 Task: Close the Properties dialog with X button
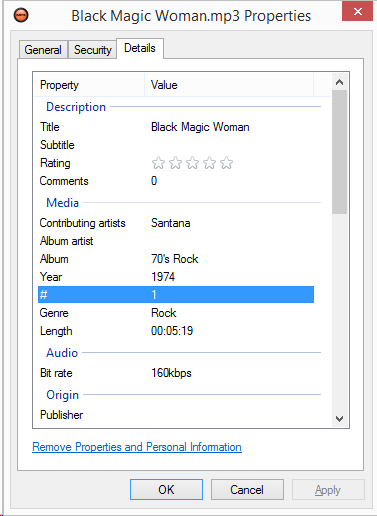click(357, 11)
